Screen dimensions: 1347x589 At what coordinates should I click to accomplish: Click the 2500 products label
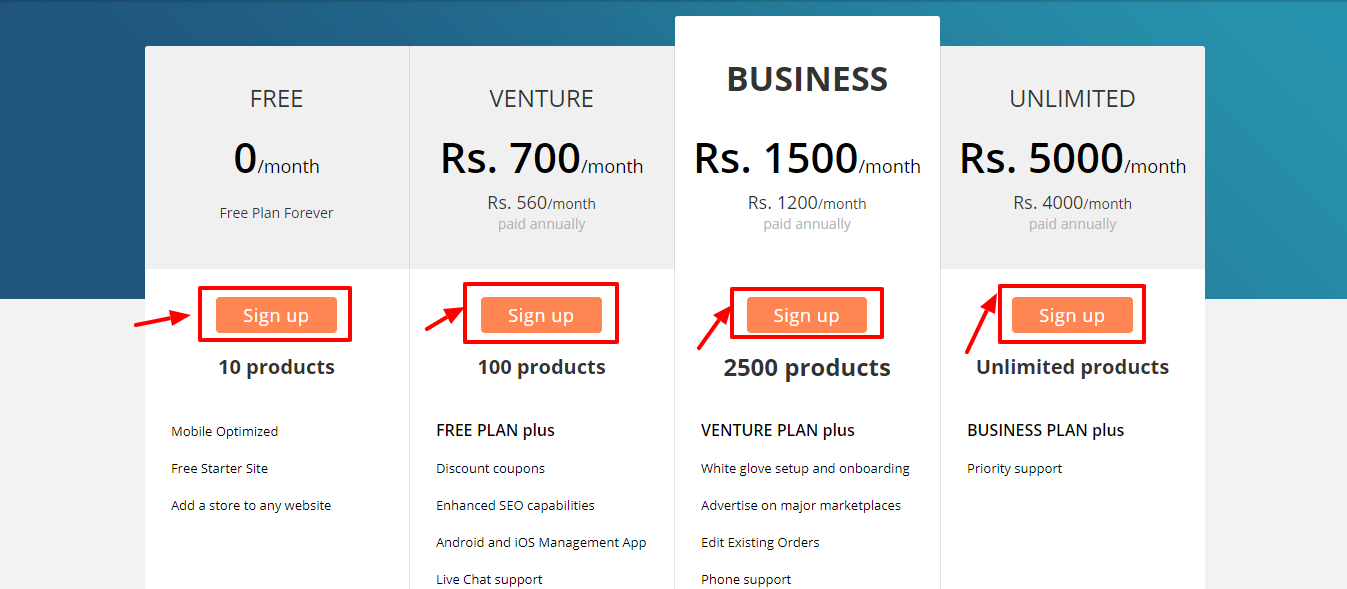point(806,367)
